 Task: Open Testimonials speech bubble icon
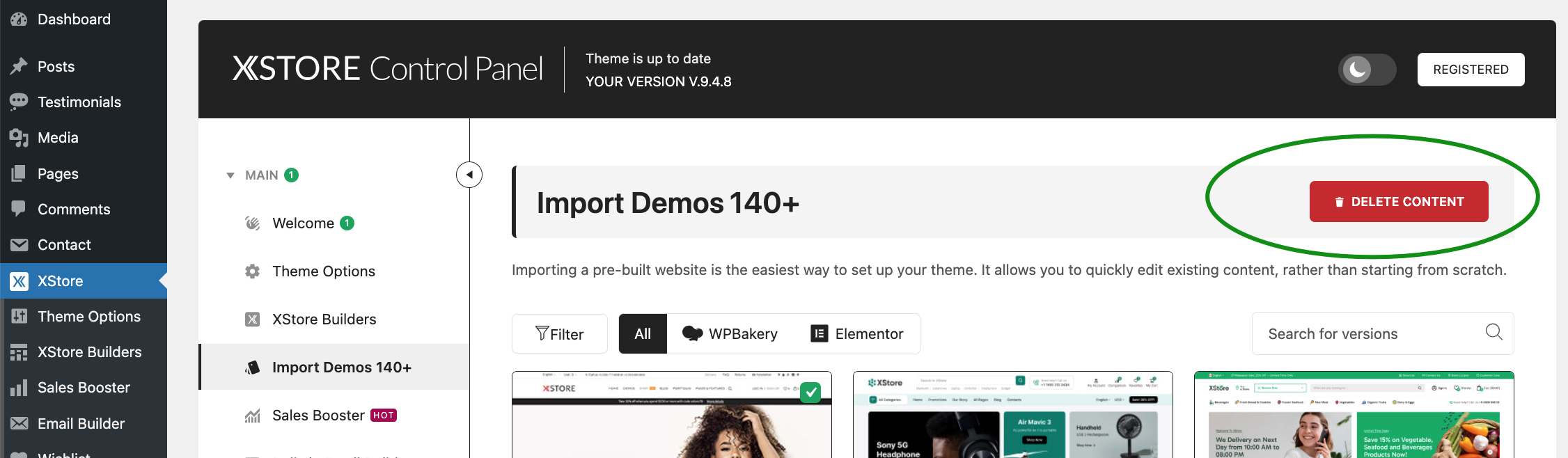19,102
